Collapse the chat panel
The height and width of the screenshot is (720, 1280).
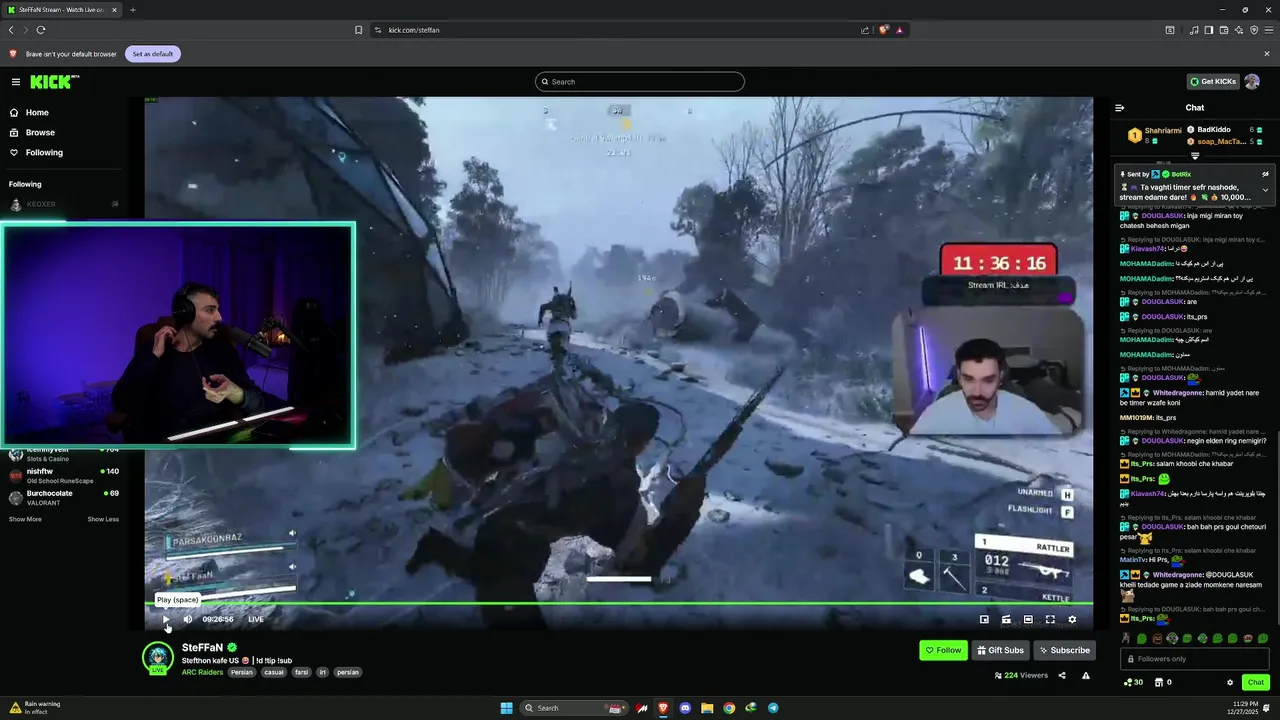[1120, 108]
